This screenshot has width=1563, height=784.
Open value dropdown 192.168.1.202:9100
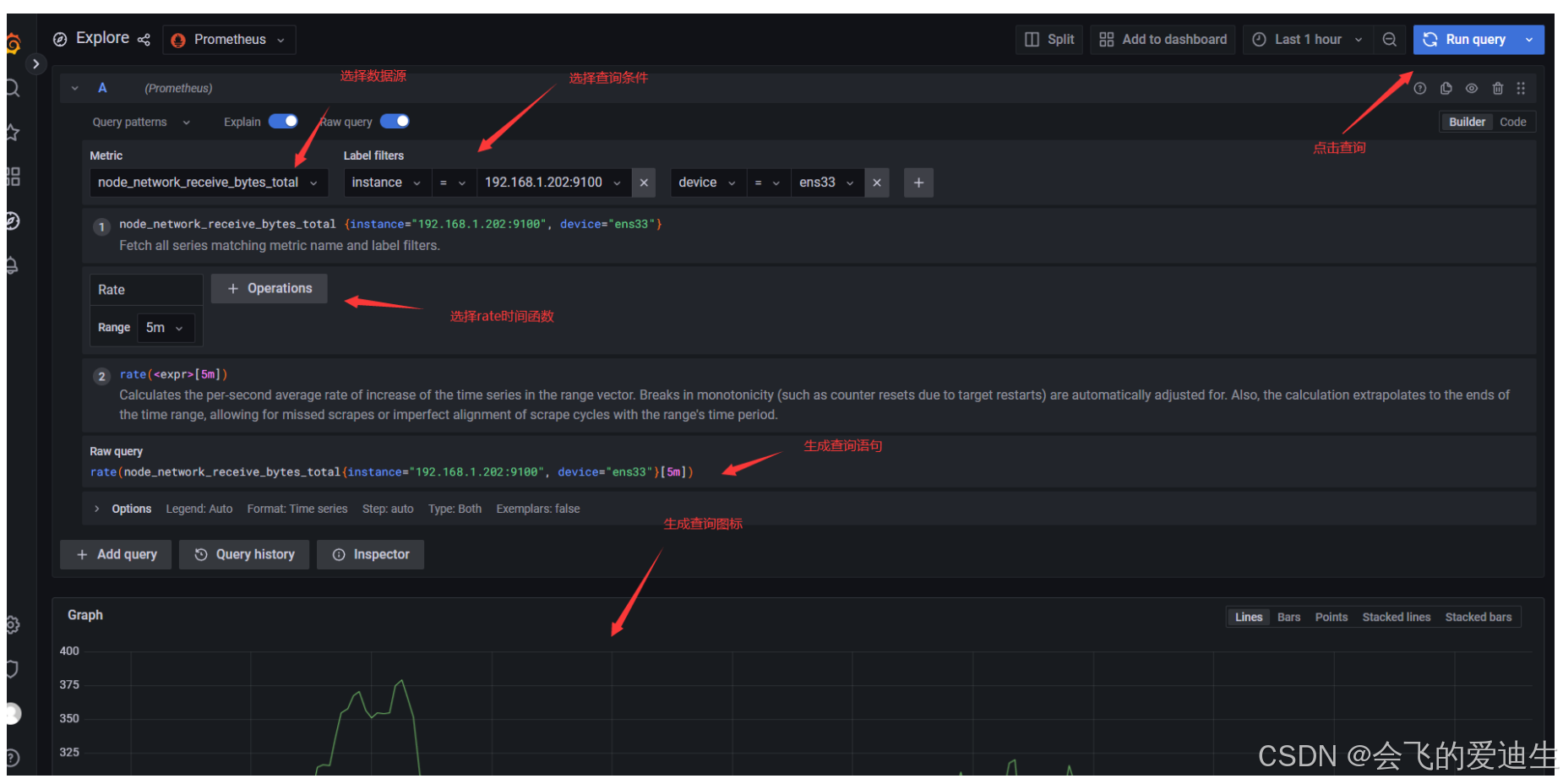coord(553,182)
